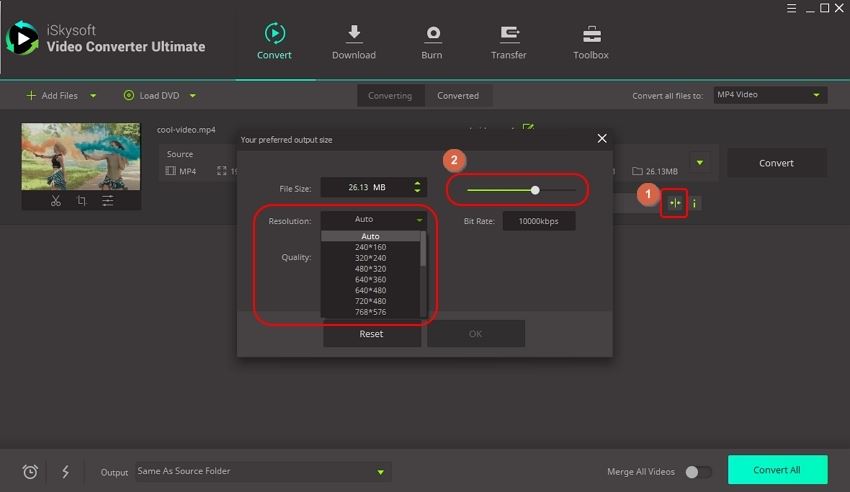Click the Bit Rate 10000kbps field

click(539, 221)
